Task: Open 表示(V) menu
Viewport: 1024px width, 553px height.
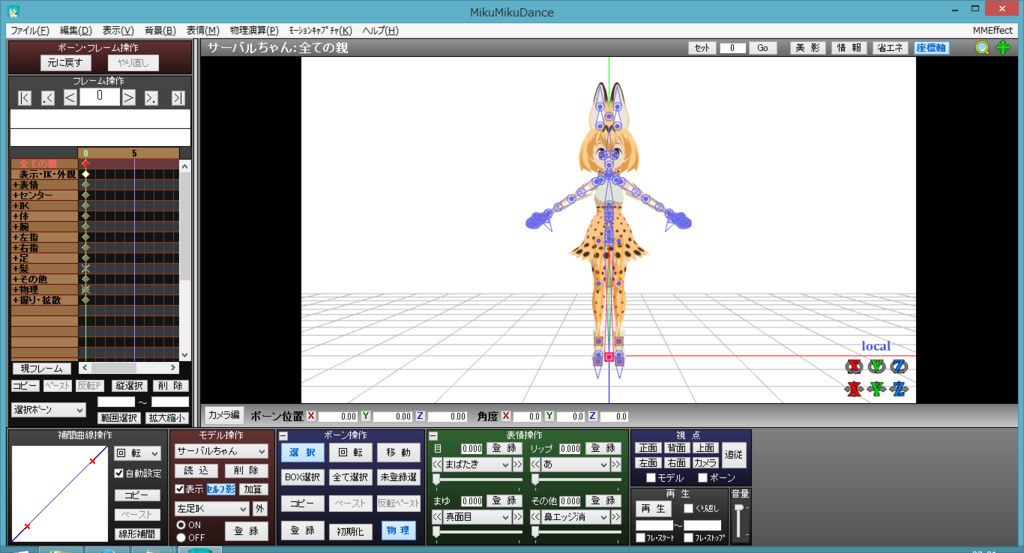Action: [x=118, y=31]
